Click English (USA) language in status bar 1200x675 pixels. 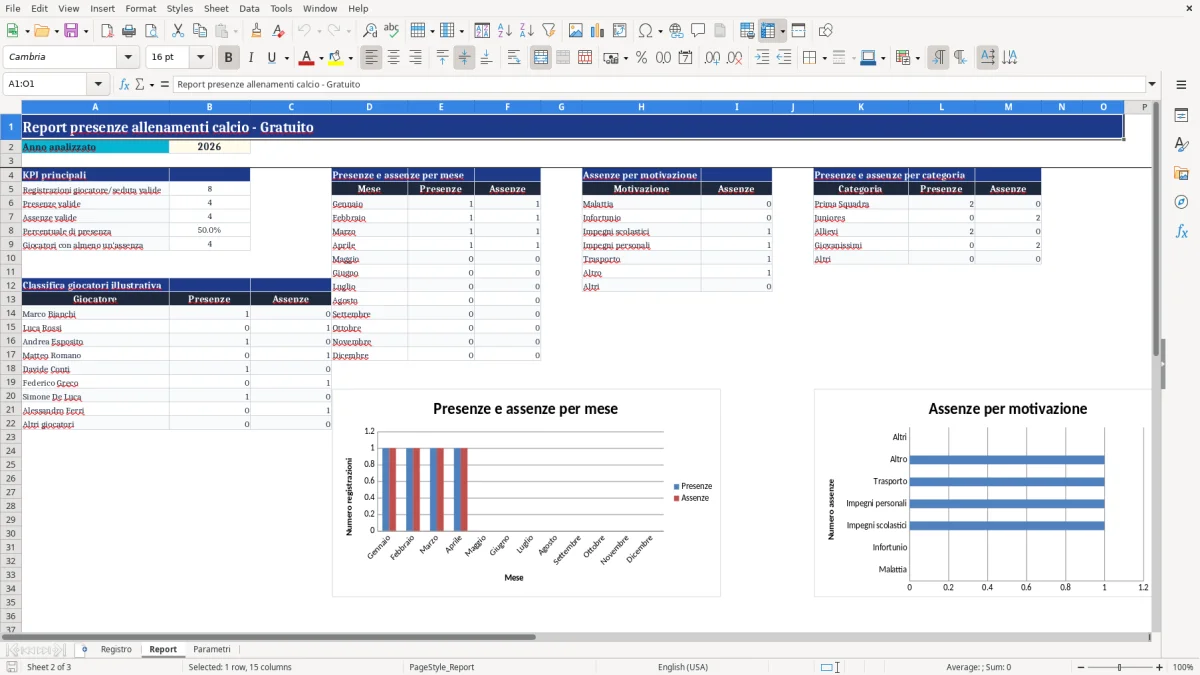683,667
